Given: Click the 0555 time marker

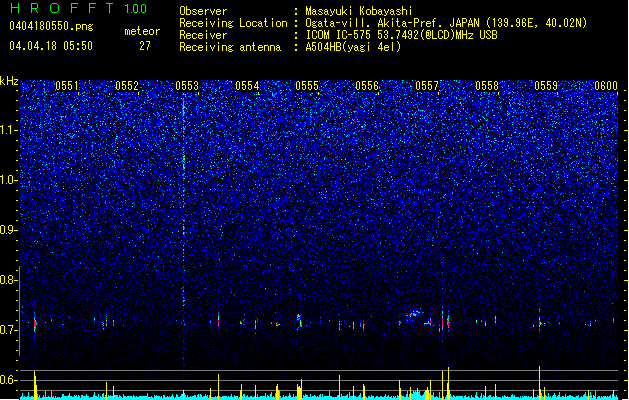Looking at the screenshot, I should 307,86.
